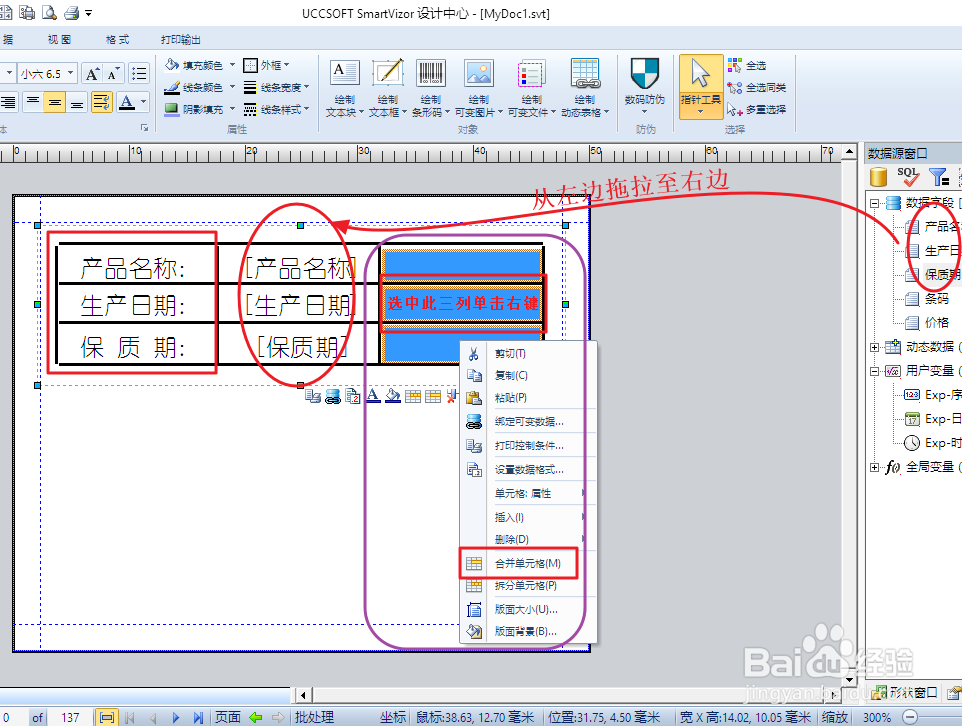This screenshot has height=726, width=969.
Task: Open the Fill Color dropdown arrow
Action: [232, 64]
